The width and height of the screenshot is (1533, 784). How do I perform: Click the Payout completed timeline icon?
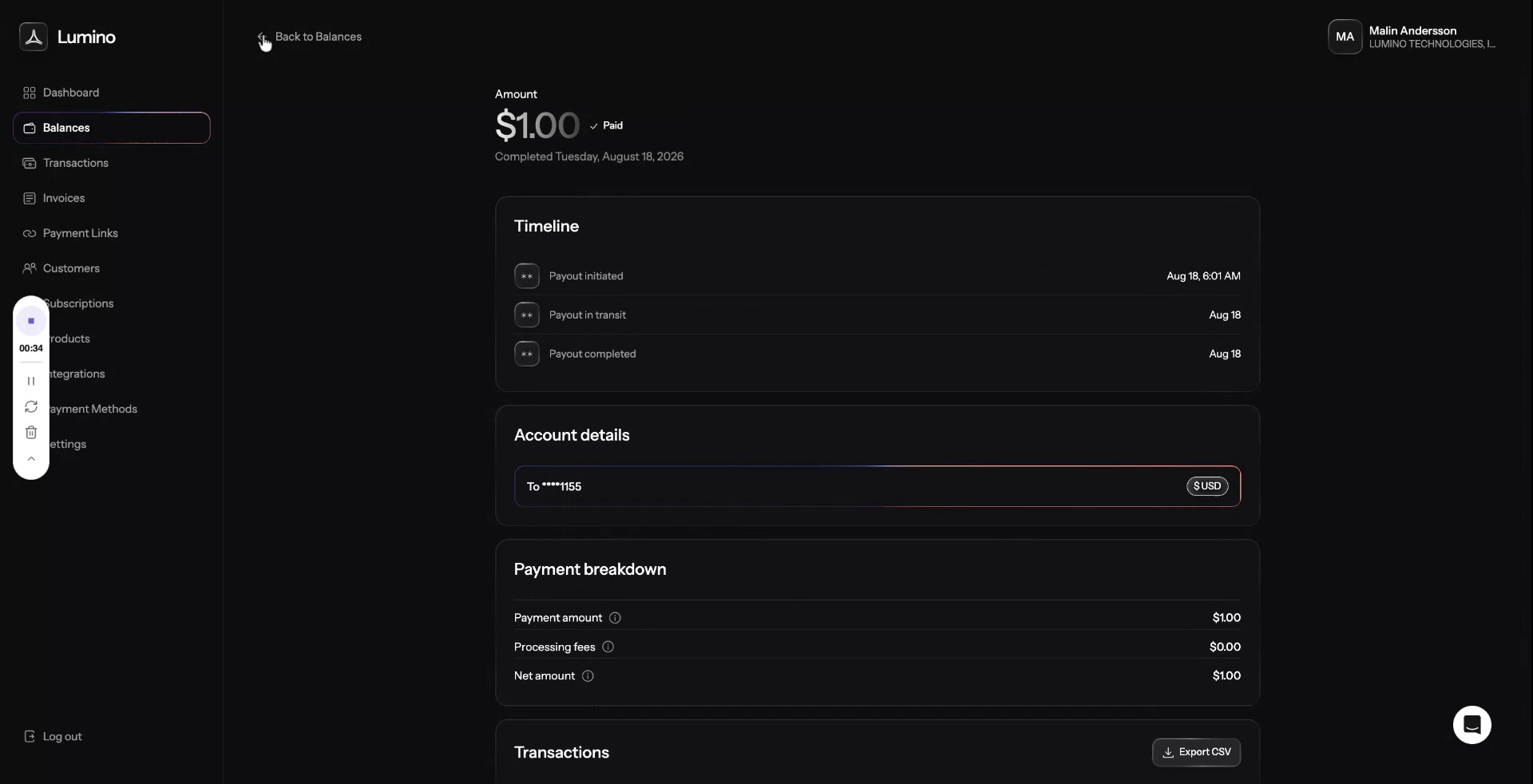[x=527, y=354]
